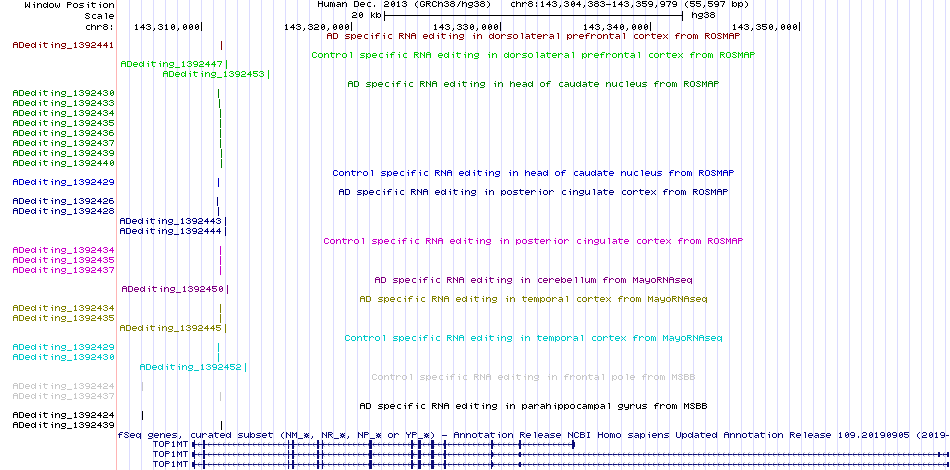
Task: Select the 143,350,000 ruler position label
Action: click(x=765, y=27)
